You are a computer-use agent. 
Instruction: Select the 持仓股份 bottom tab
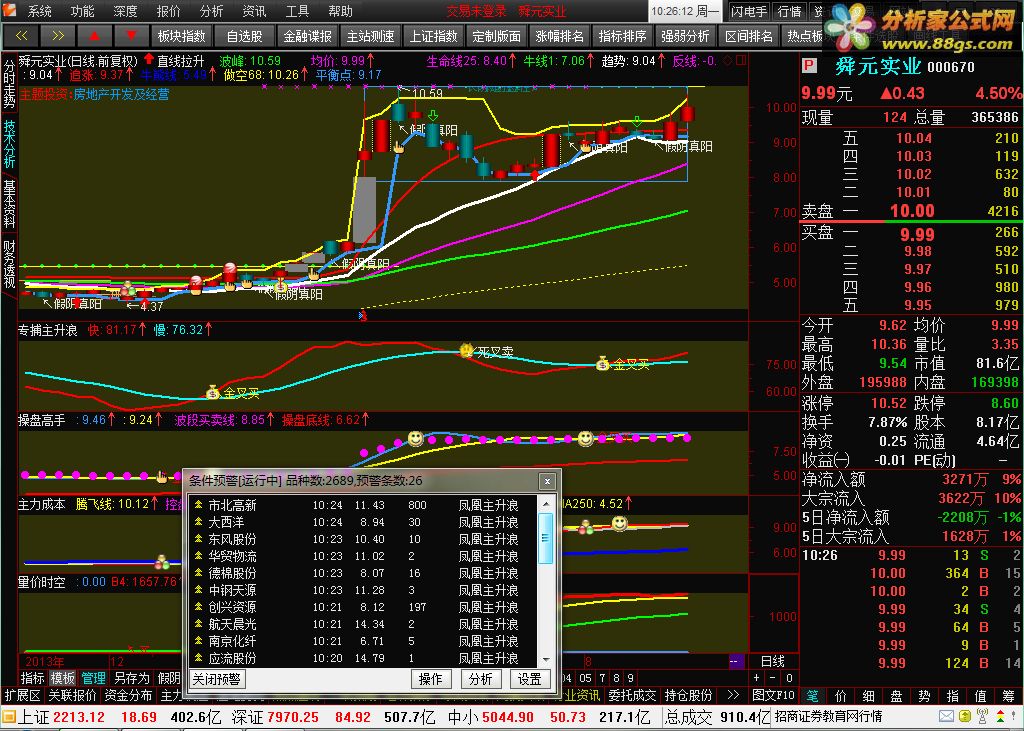click(688, 695)
